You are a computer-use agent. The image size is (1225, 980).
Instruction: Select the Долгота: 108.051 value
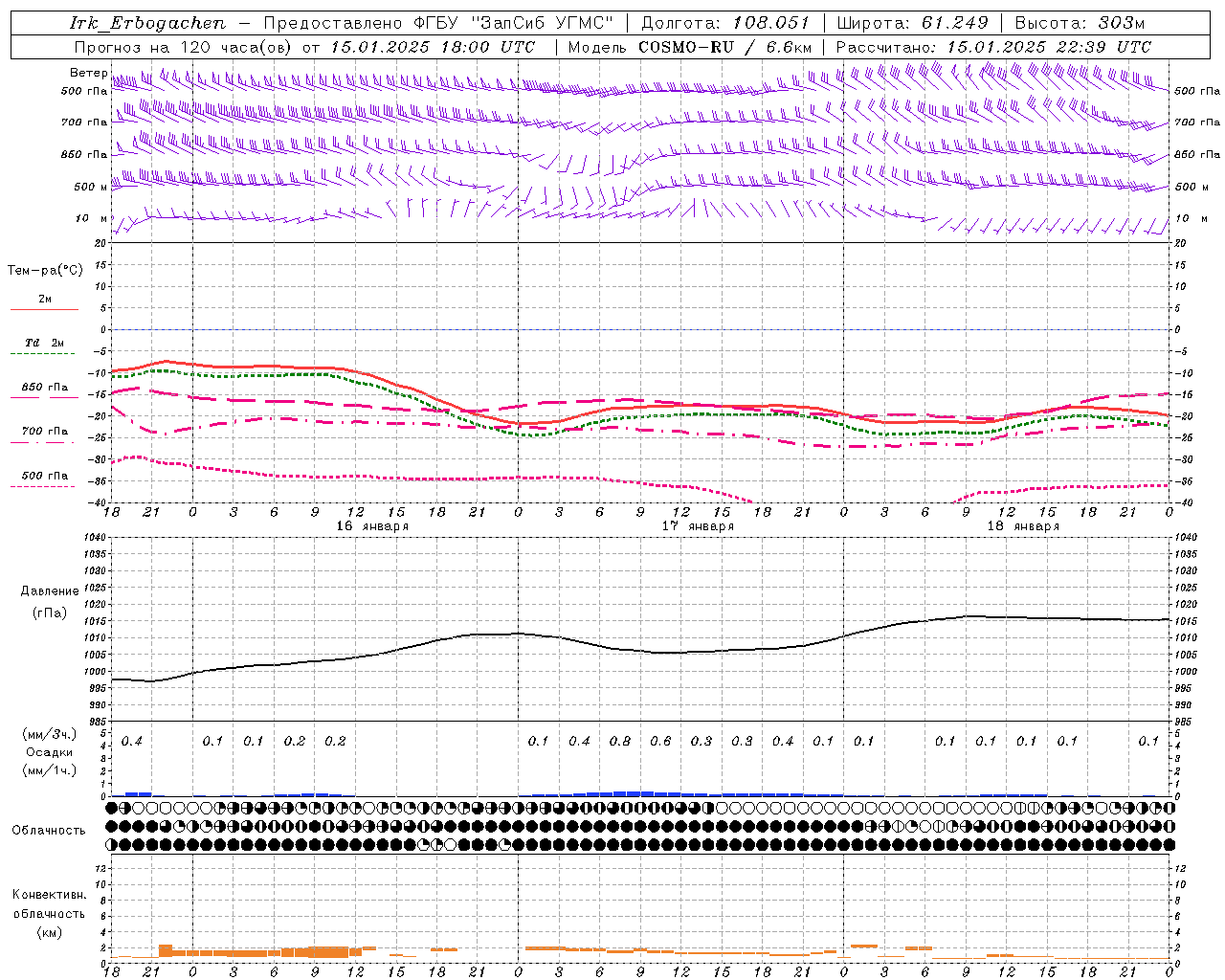coord(725,23)
